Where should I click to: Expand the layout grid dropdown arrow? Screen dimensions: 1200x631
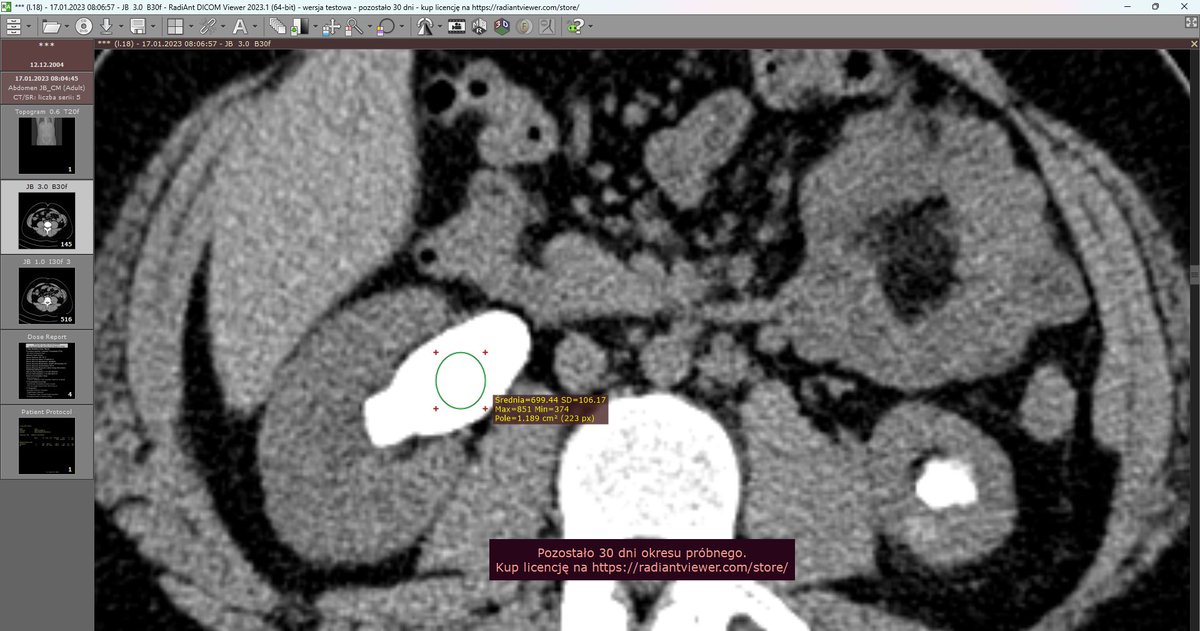point(191,27)
